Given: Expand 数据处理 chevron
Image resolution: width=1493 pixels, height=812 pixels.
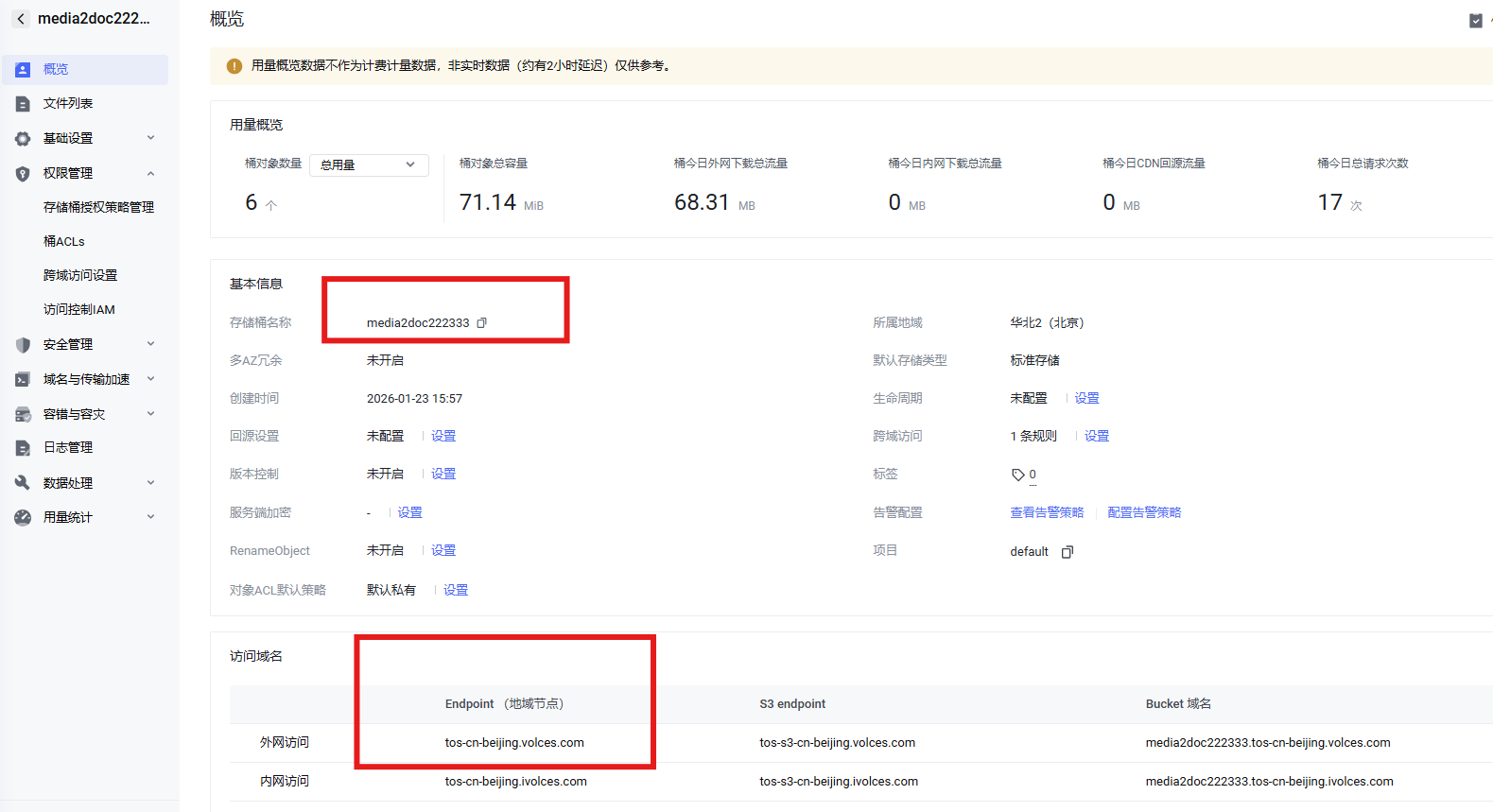Looking at the screenshot, I should click(150, 483).
